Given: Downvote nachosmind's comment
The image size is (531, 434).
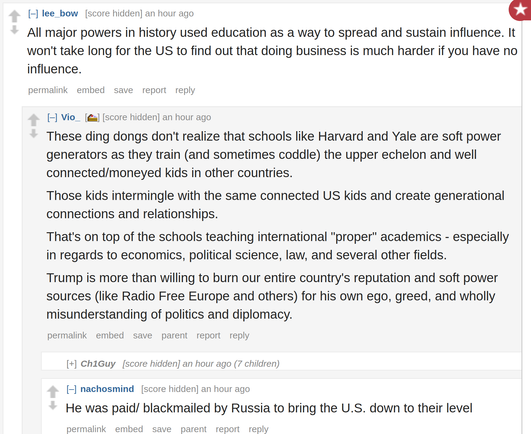Looking at the screenshot, I should click(53, 405).
